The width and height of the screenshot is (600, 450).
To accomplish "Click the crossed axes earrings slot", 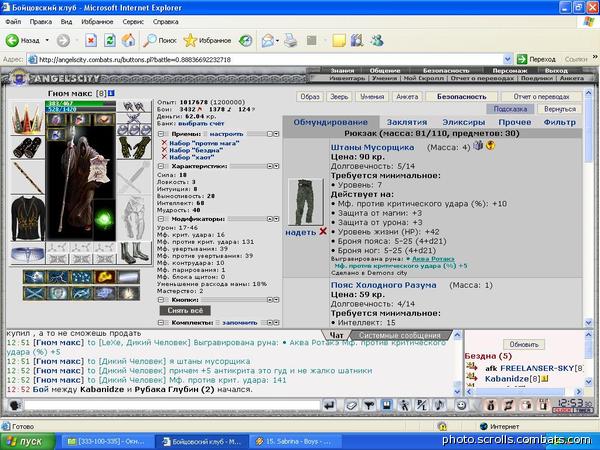I will 134,107.
